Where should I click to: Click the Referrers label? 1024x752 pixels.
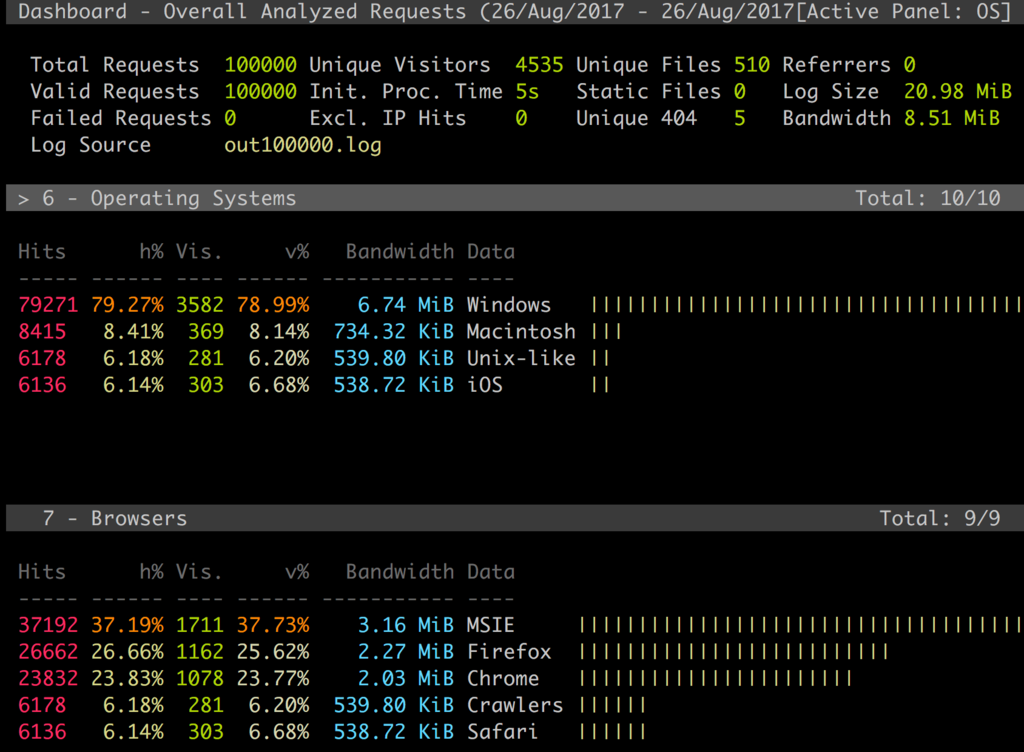coord(837,65)
